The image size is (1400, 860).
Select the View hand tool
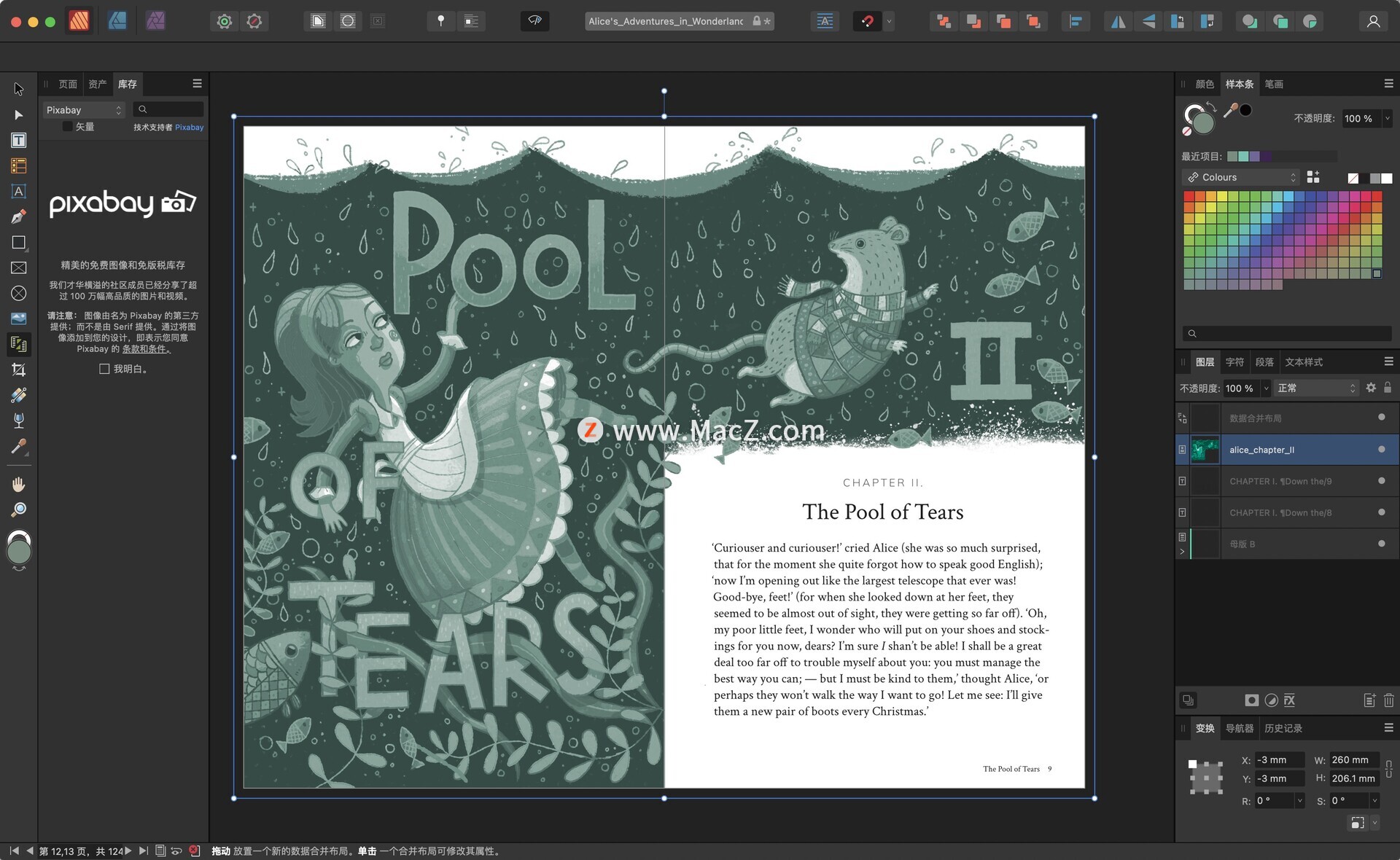tap(19, 484)
